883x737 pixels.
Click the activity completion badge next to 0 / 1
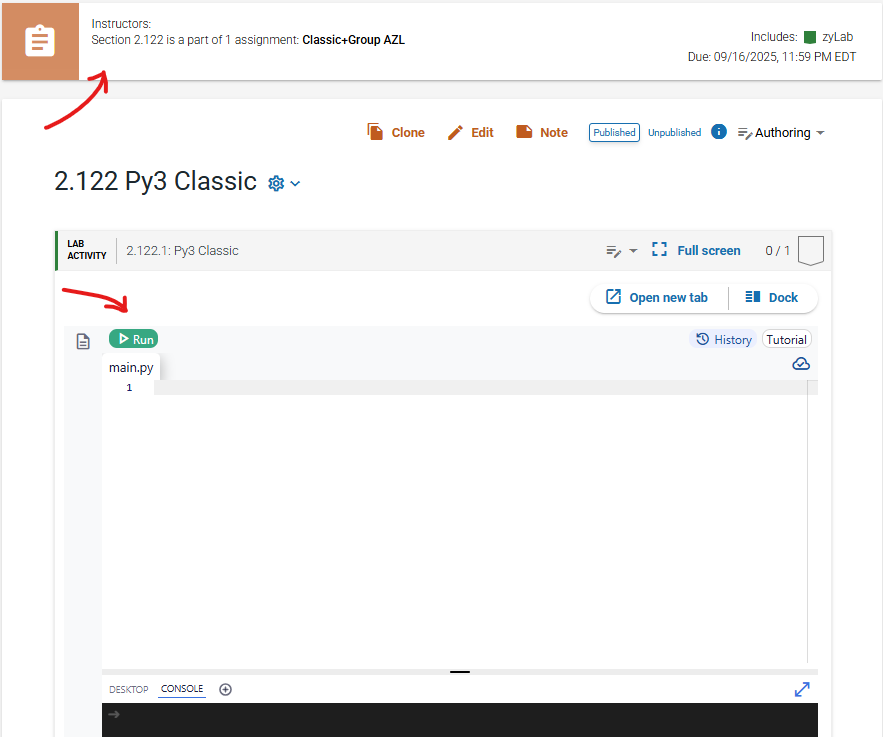tap(810, 251)
